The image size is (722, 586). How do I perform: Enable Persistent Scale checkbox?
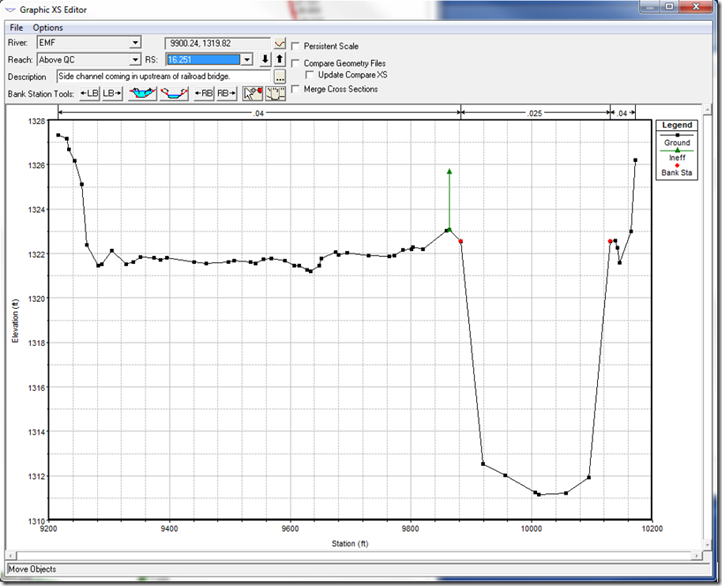coord(296,47)
